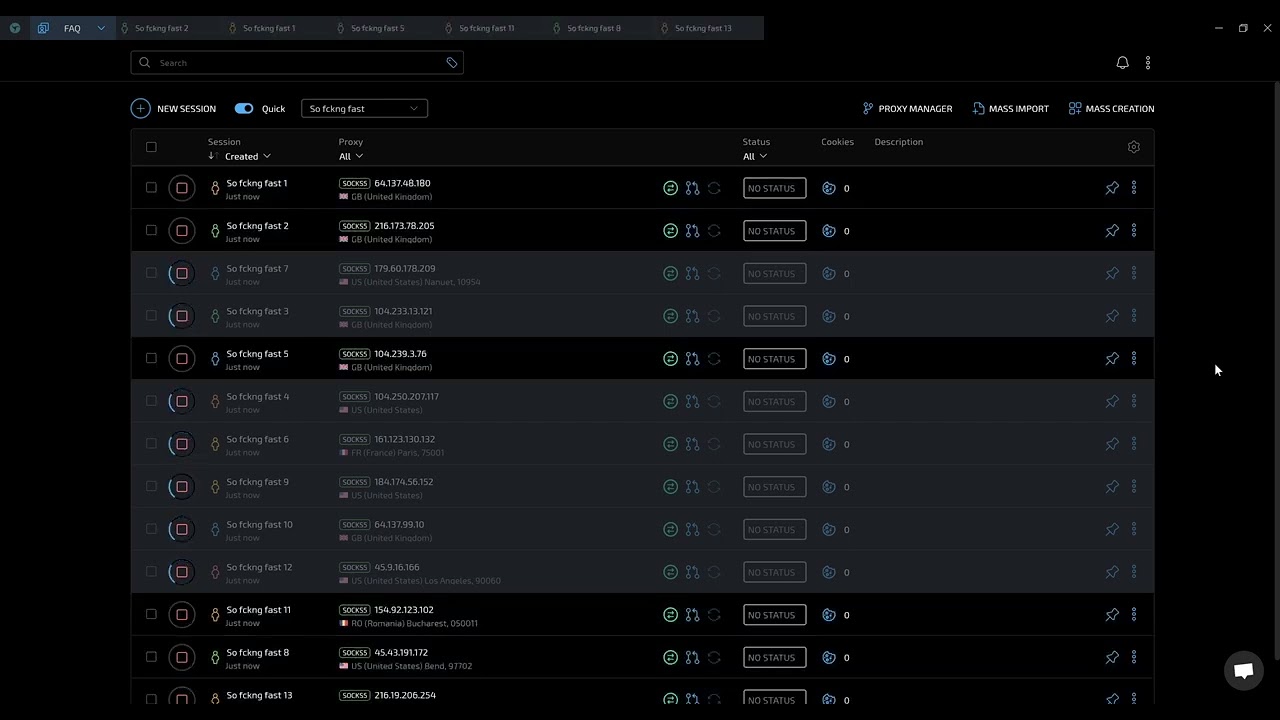The width and height of the screenshot is (1280, 720).
Task: Stop session So fckng fast 8
Action: (182, 657)
